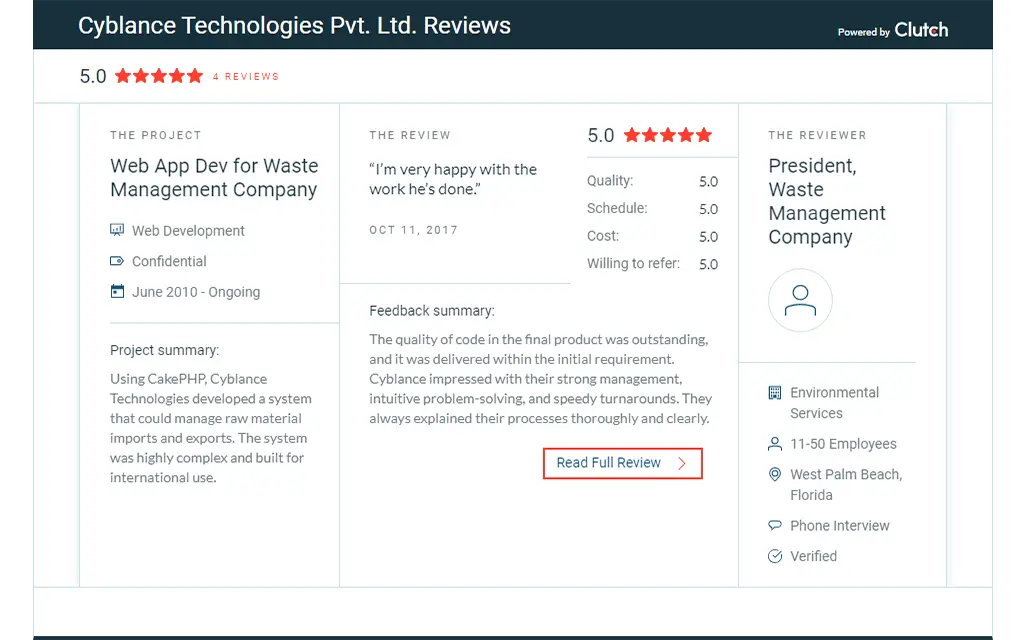The image size is (1025, 640).
Task: Click the Confidential price tag icon
Action: click(117, 261)
